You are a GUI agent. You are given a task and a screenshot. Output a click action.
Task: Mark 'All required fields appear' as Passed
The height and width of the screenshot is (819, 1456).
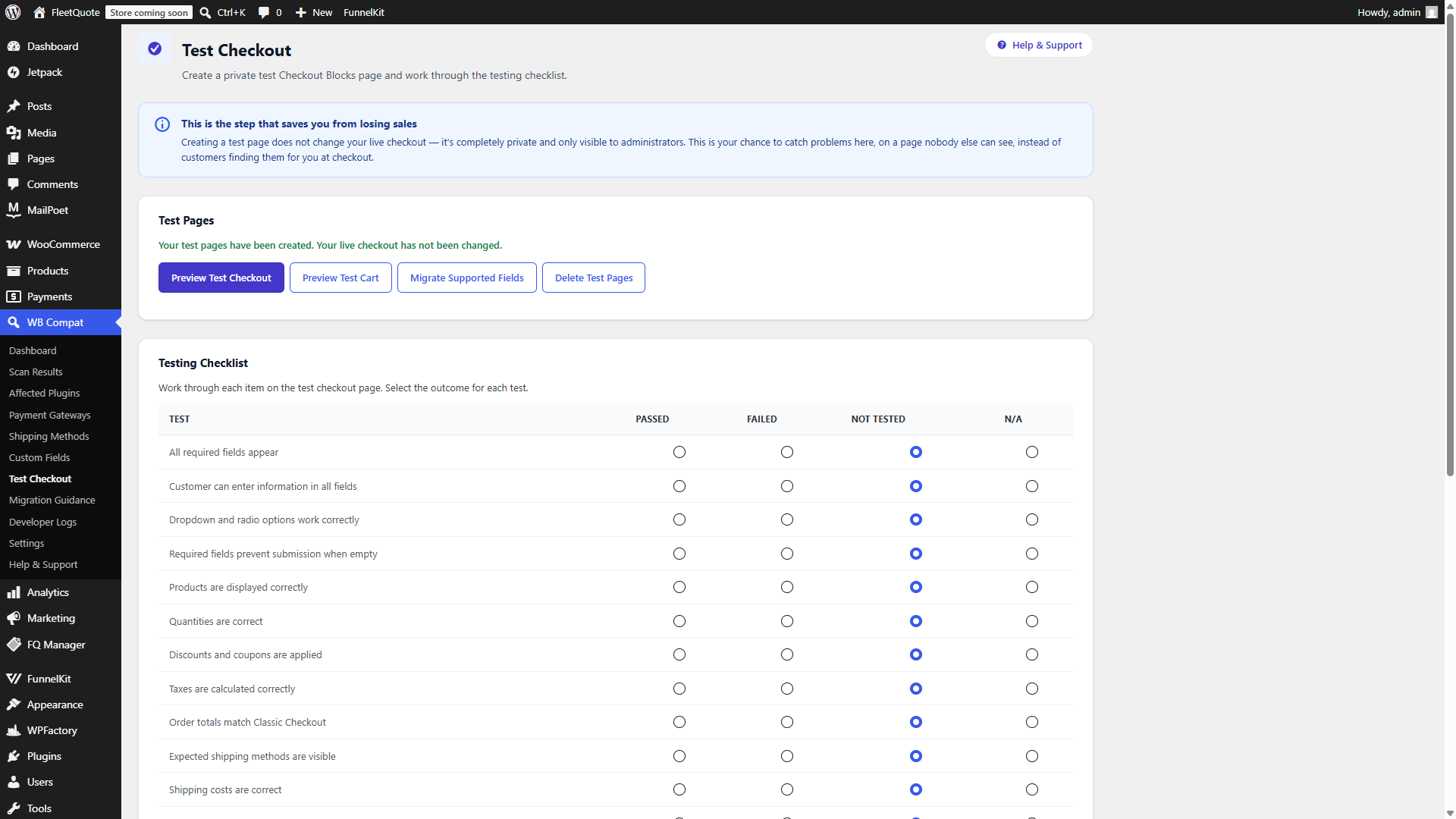click(679, 452)
